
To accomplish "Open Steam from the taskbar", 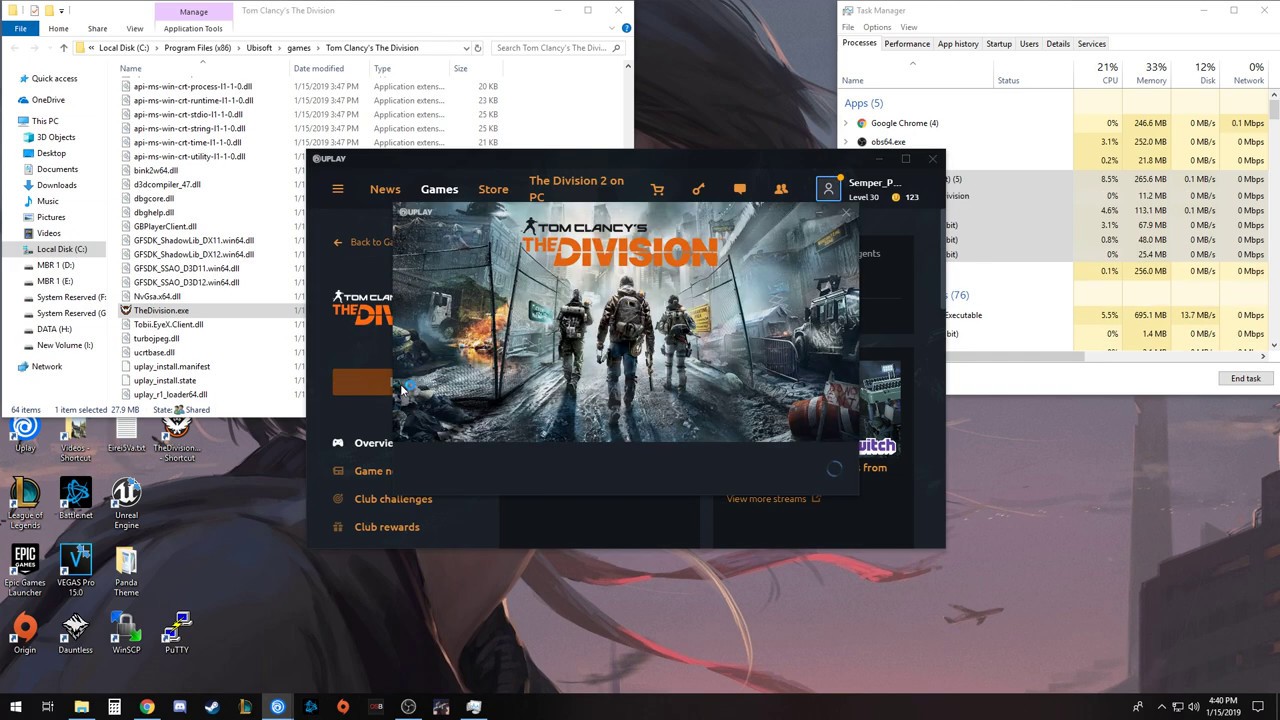I will (x=212, y=707).
